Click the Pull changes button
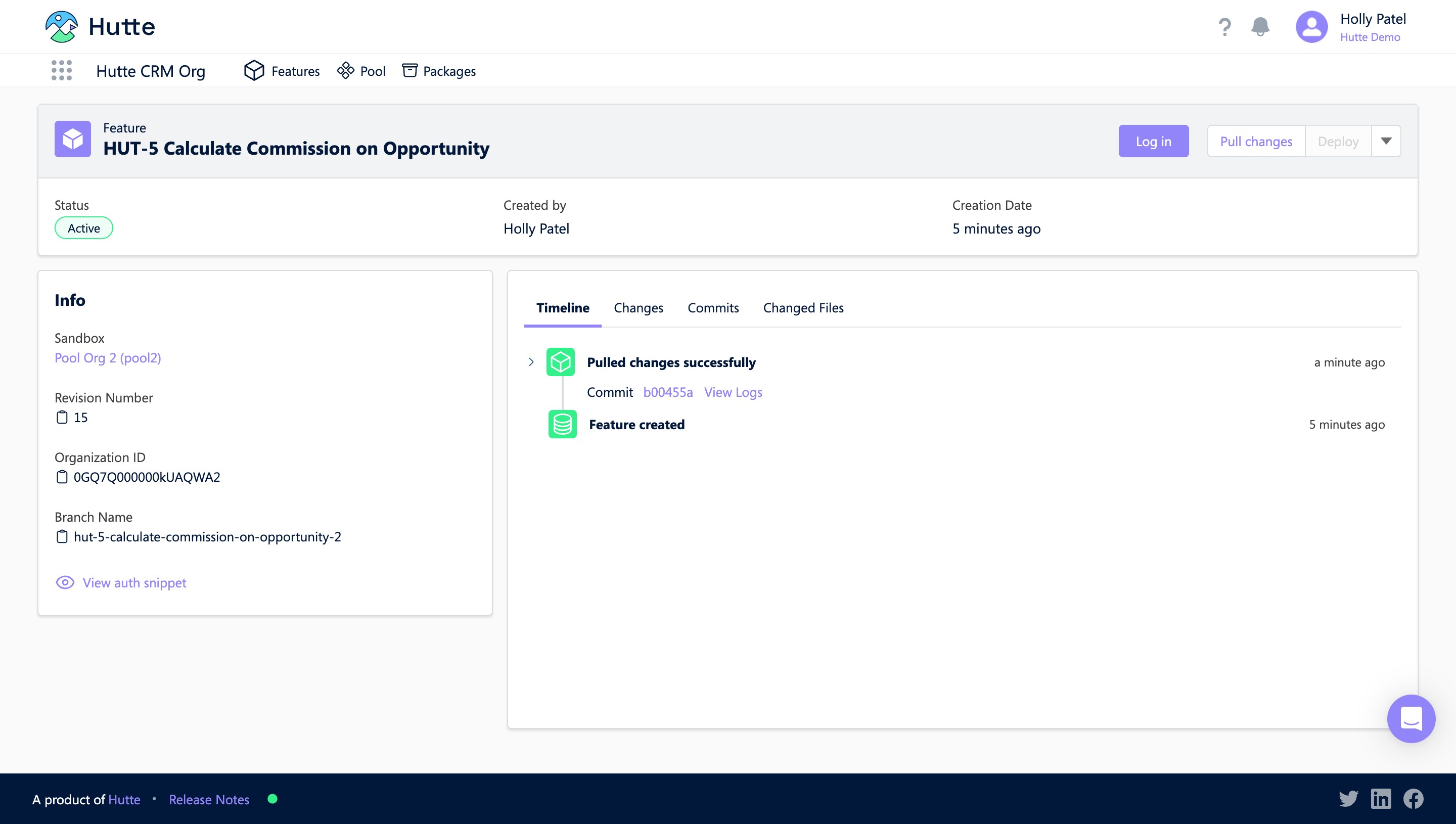 tap(1255, 141)
